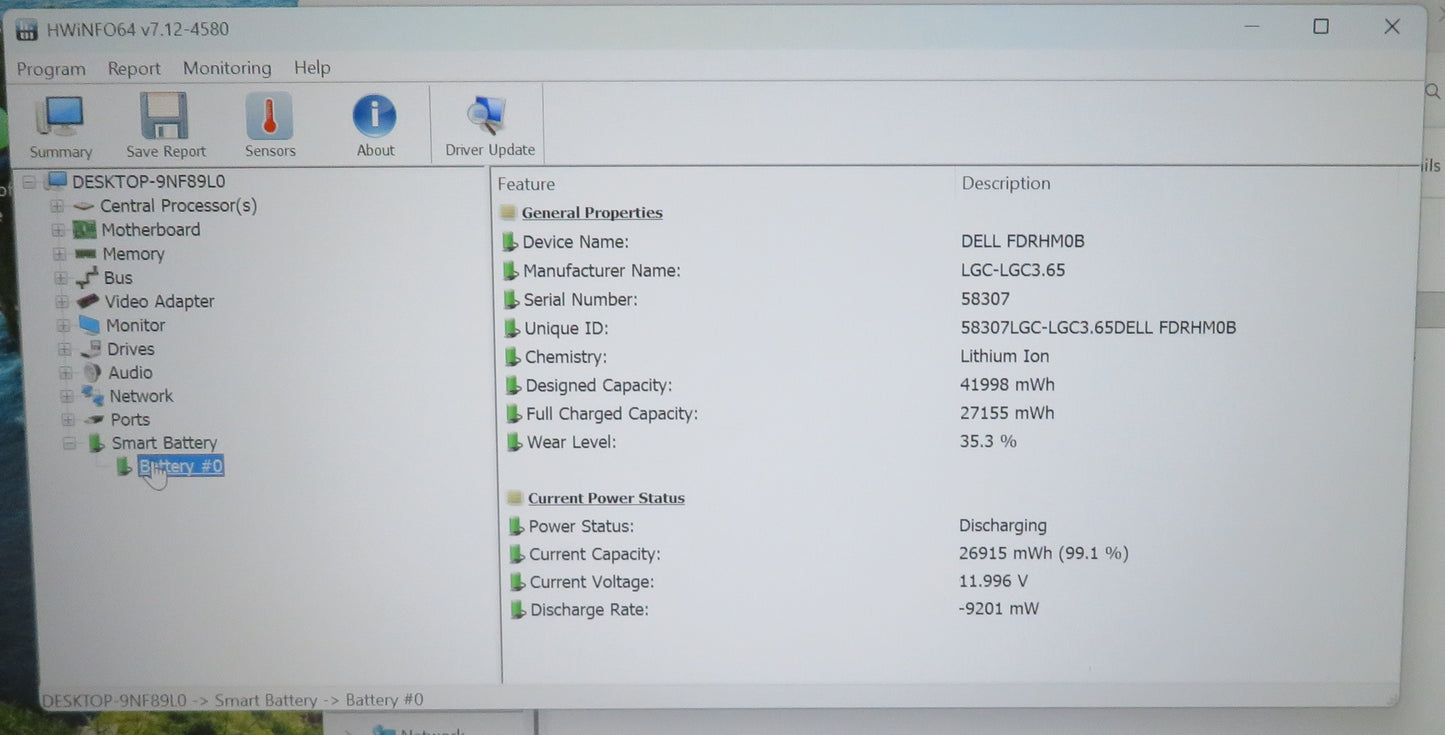
Task: Open the Report menu
Action: (133, 68)
